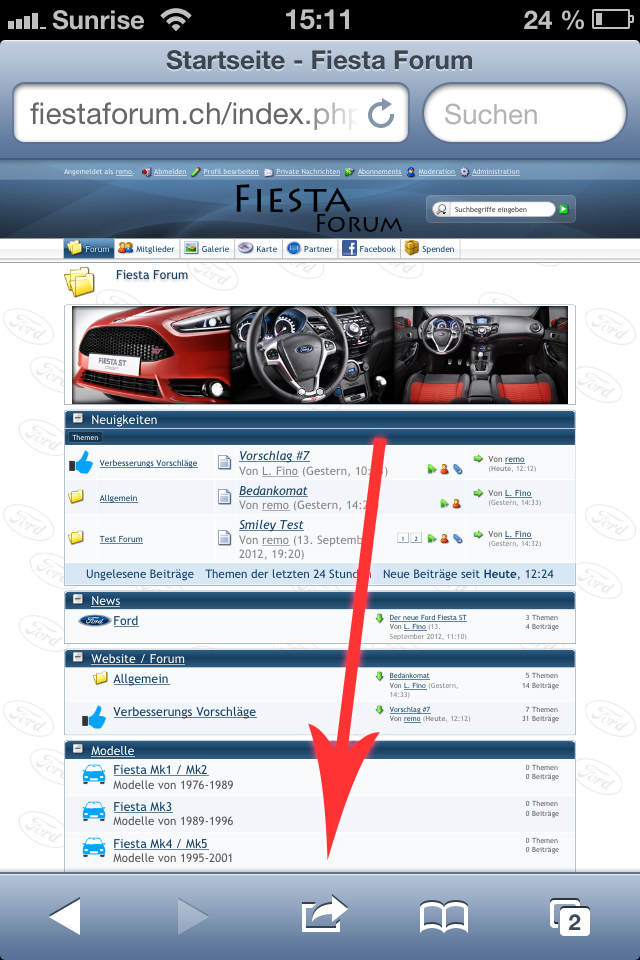640x960 pixels.
Task: Click the thumbs-up icon beside Verbesserungs Vorschläge
Action: click(x=82, y=463)
